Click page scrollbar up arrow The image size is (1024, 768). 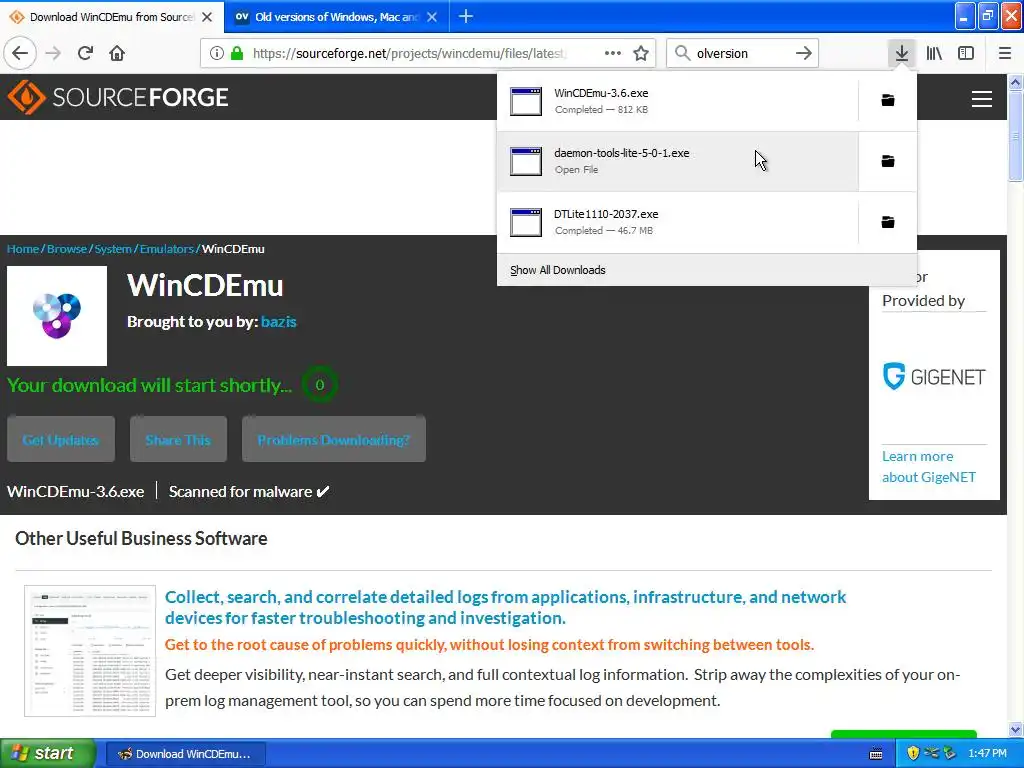tap(1015, 82)
